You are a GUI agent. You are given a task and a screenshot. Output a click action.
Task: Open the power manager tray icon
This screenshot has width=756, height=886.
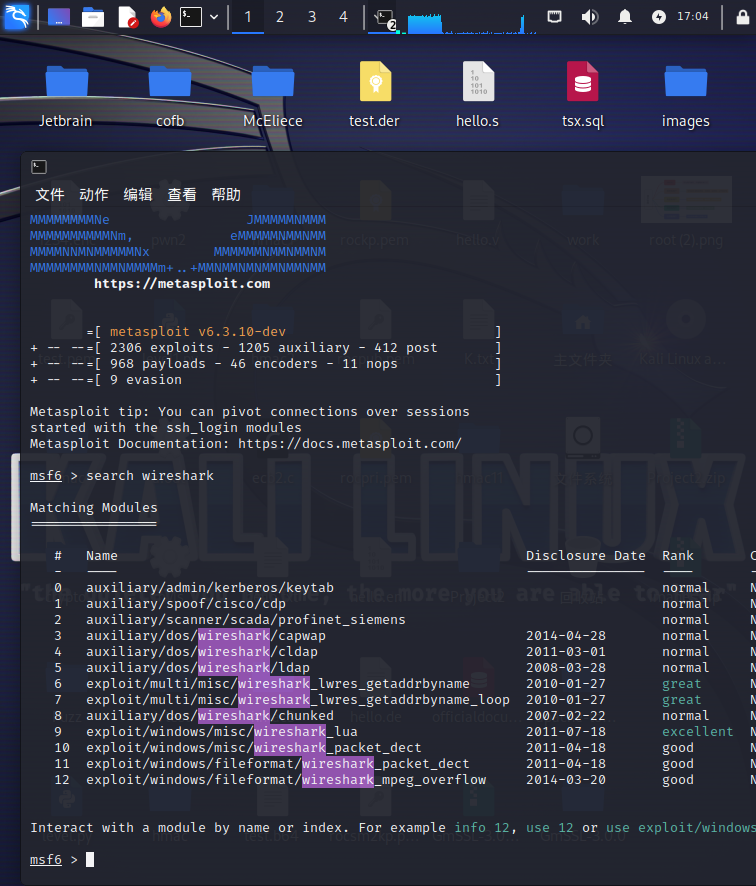[x=659, y=17]
